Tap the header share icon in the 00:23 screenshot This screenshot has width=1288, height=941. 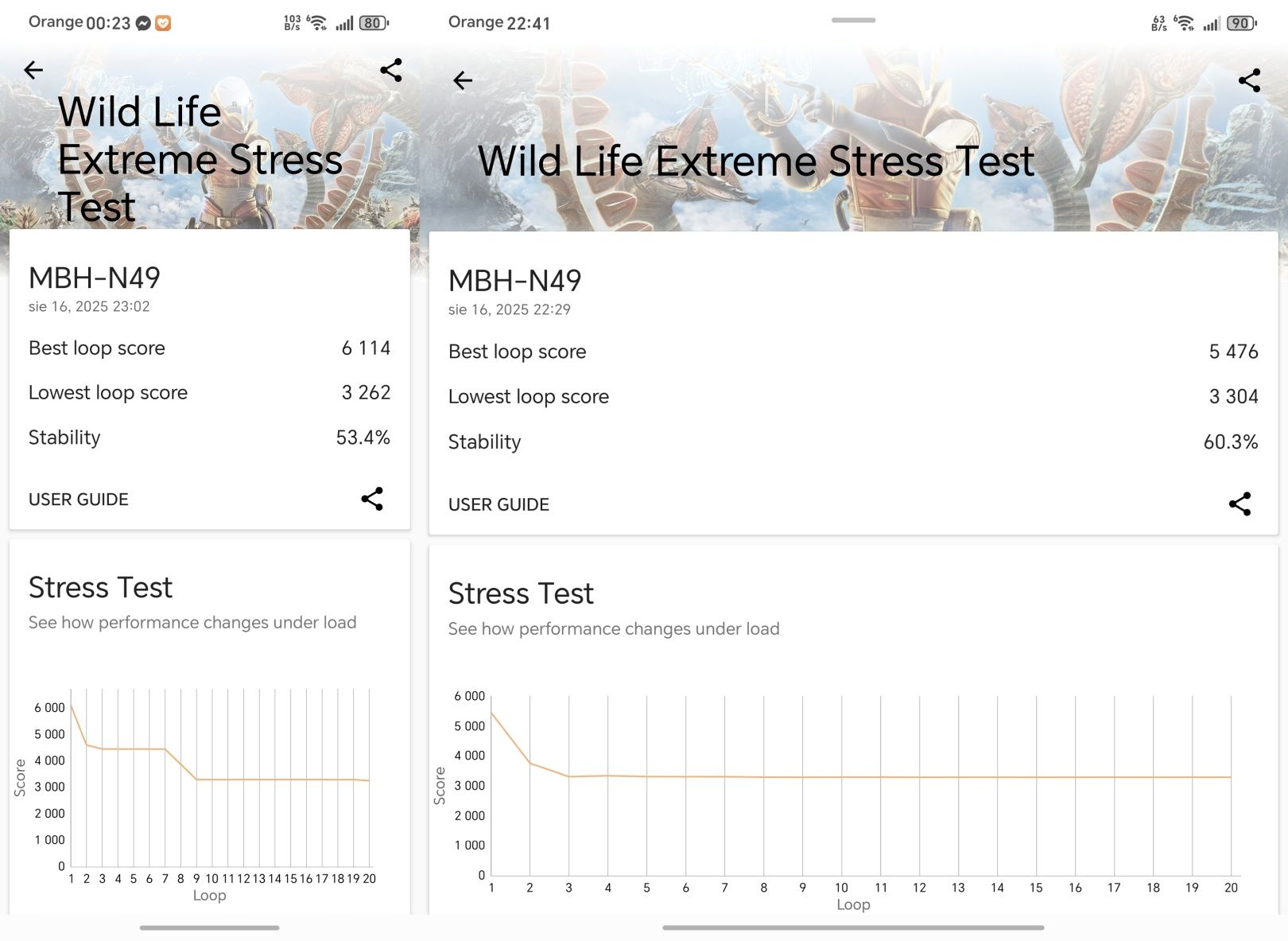pyautogui.click(x=391, y=70)
